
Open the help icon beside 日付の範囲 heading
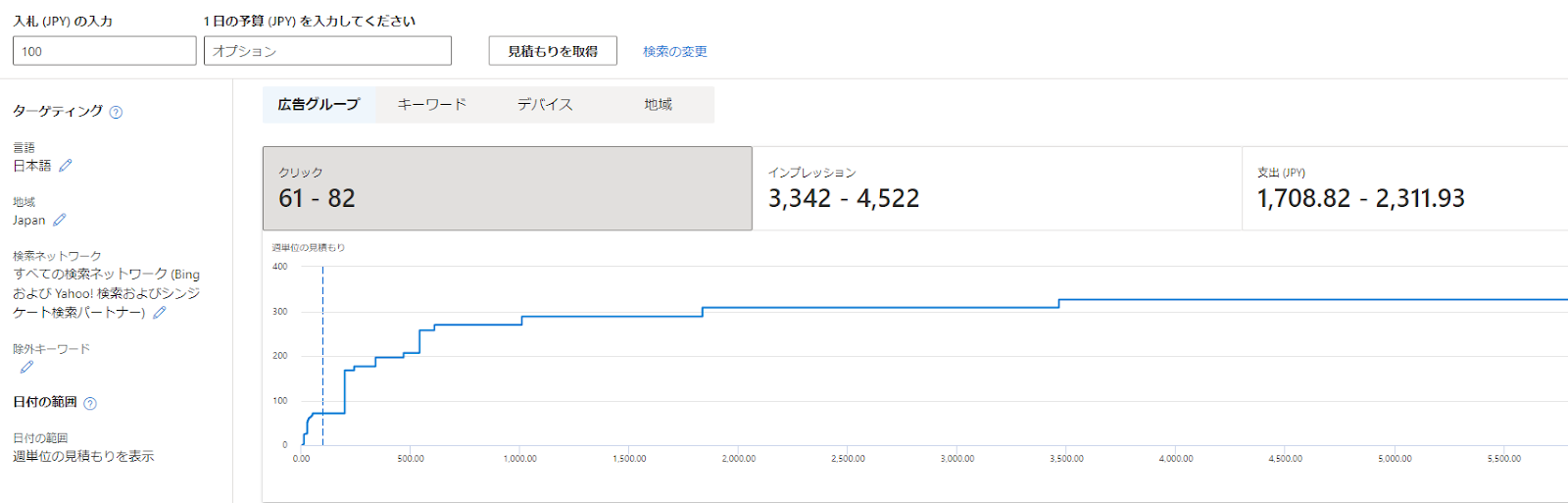(90, 403)
